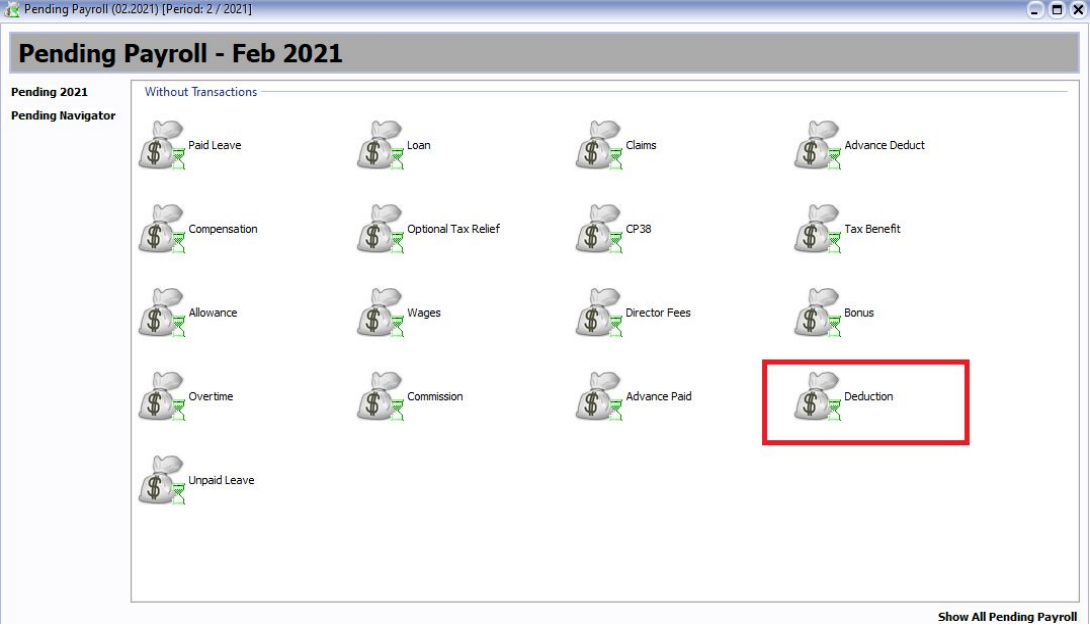Click the Wages money bag icon

[x=381, y=314]
